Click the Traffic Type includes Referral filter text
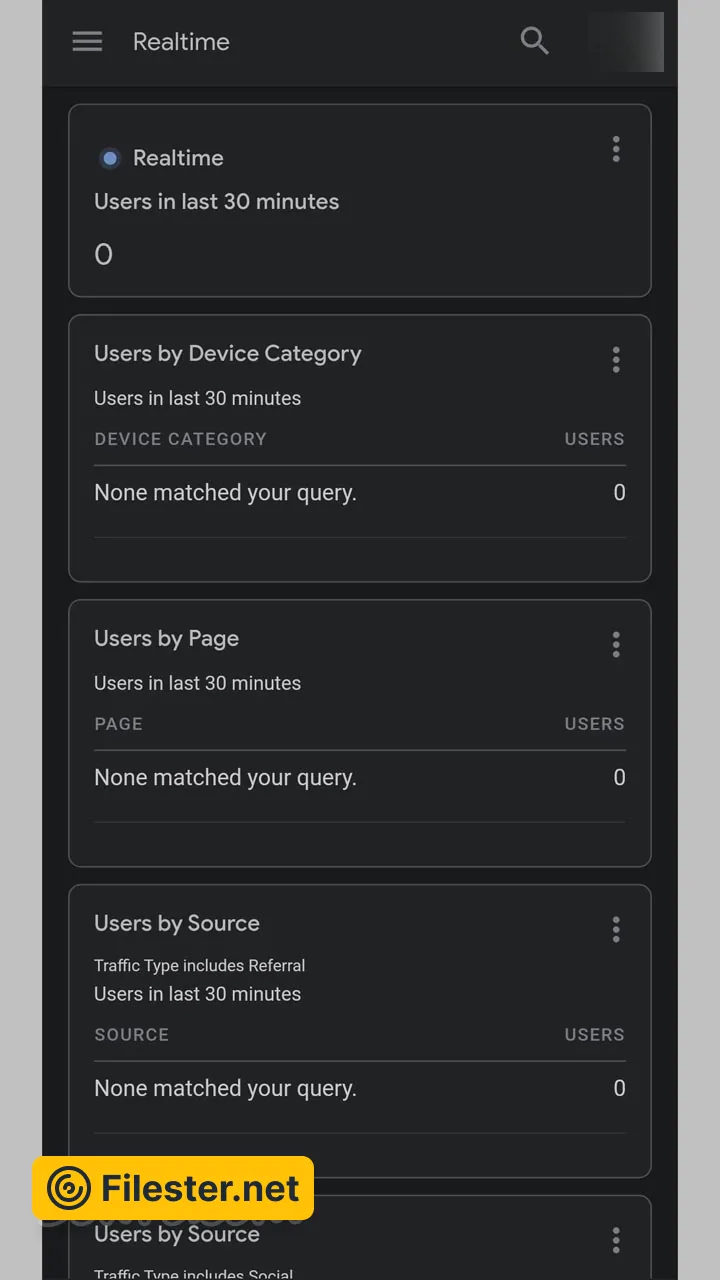Image resolution: width=720 pixels, height=1280 pixels. coord(200,966)
